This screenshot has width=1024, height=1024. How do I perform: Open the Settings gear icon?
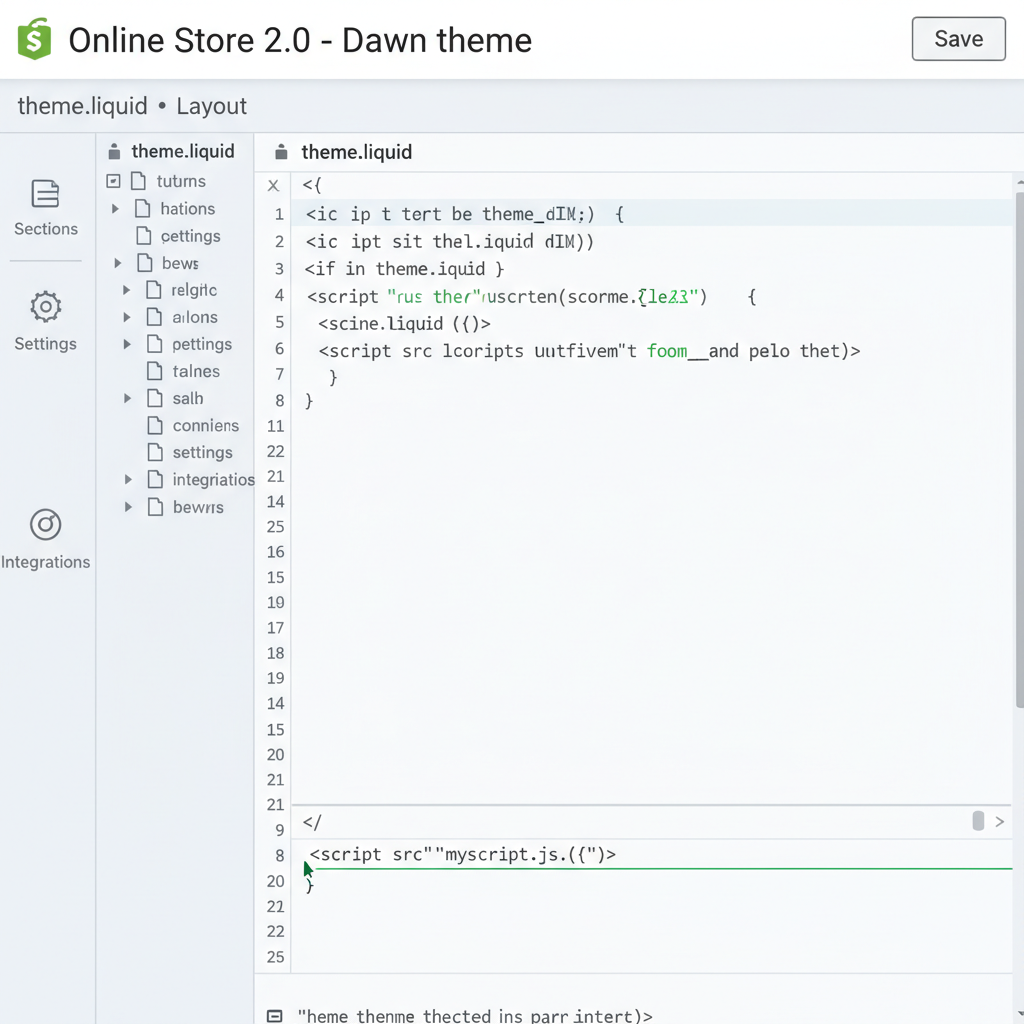point(46,306)
